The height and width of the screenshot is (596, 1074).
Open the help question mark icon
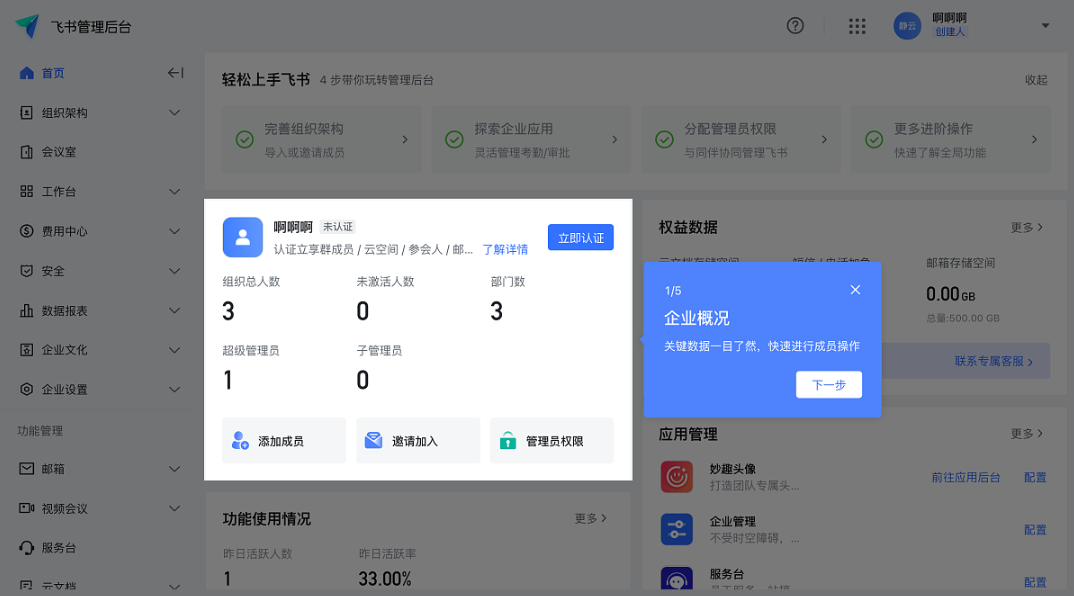(795, 26)
